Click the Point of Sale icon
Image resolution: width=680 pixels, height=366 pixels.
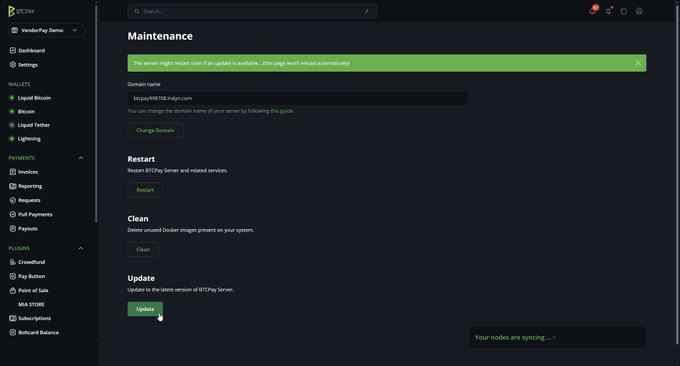[13, 291]
